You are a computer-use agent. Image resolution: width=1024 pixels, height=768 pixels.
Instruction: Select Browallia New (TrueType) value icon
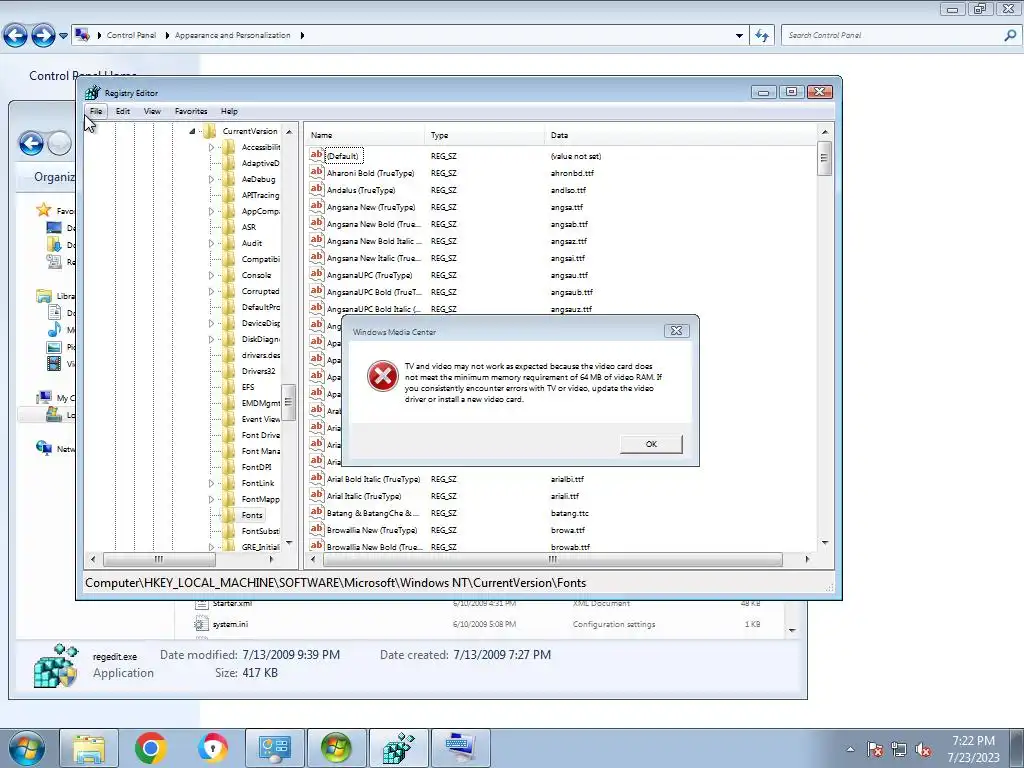(x=317, y=529)
